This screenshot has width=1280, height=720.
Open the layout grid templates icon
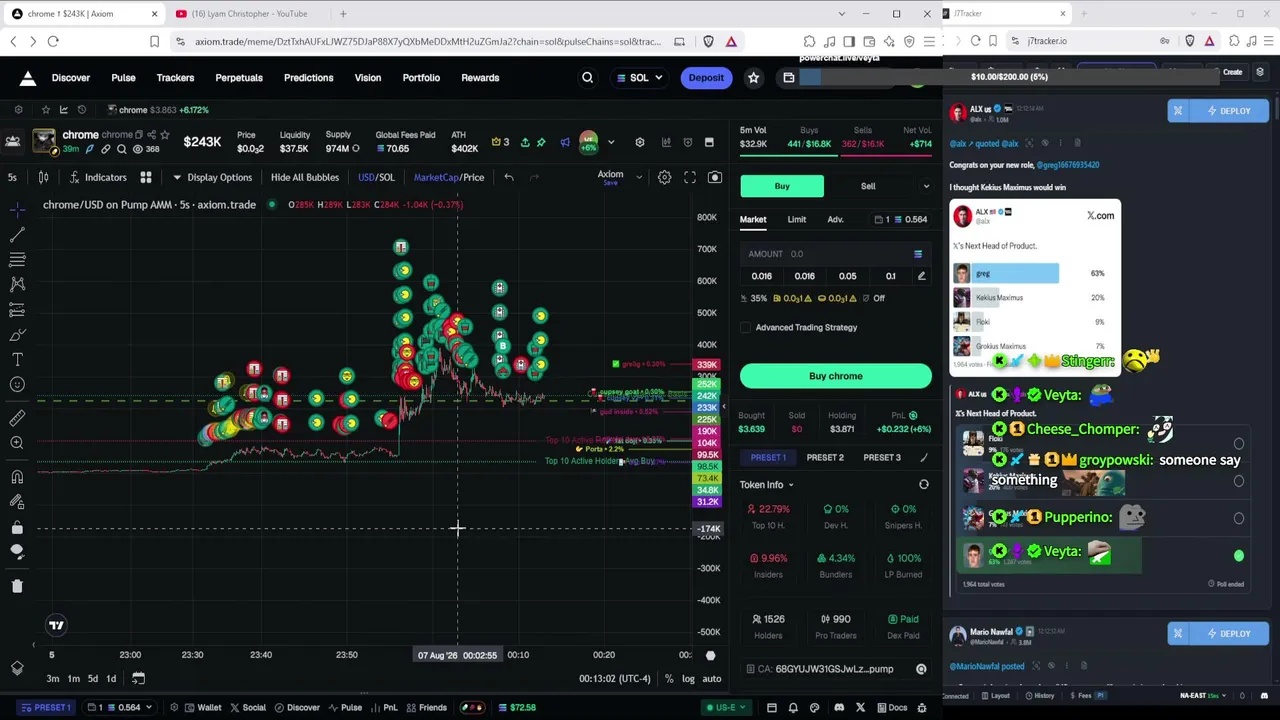pyautogui.click(x=145, y=177)
